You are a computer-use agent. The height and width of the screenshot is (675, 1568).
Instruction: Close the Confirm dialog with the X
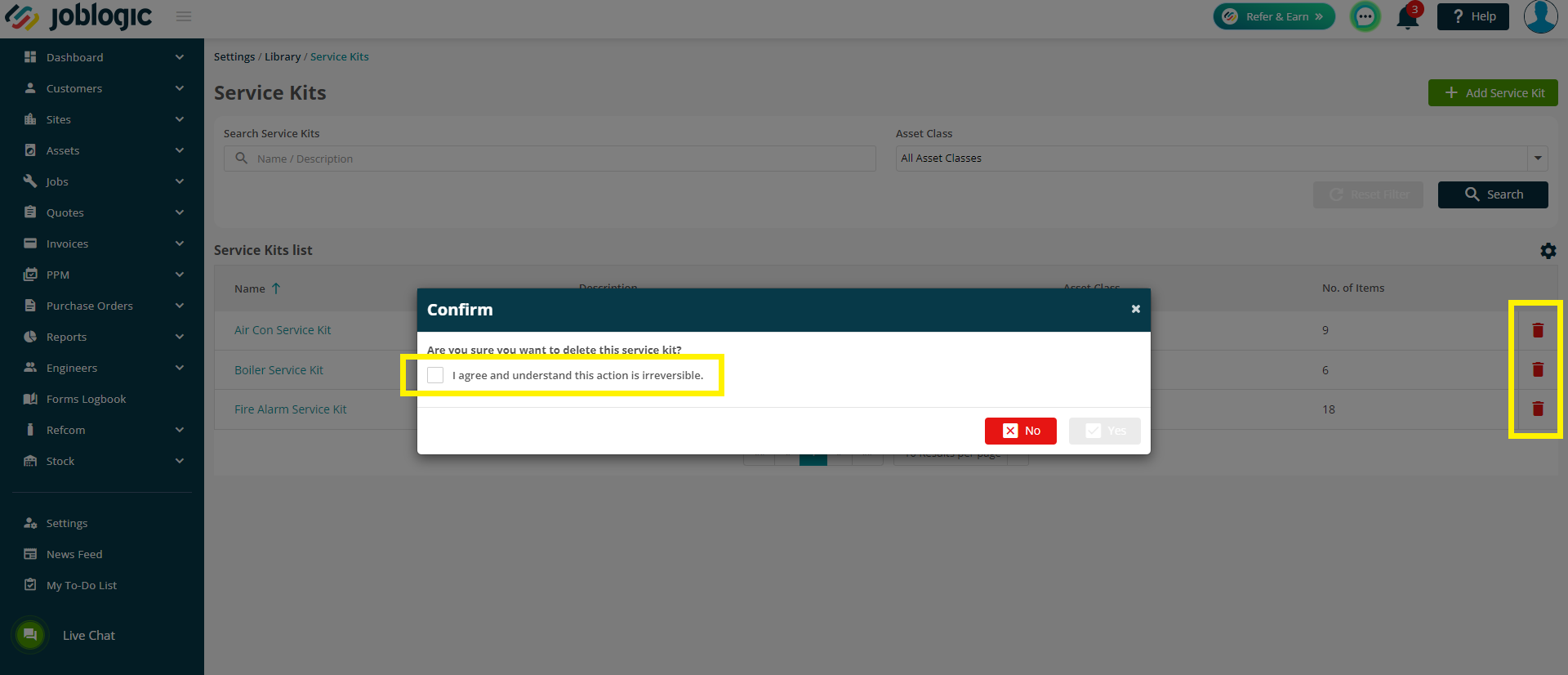1135,309
